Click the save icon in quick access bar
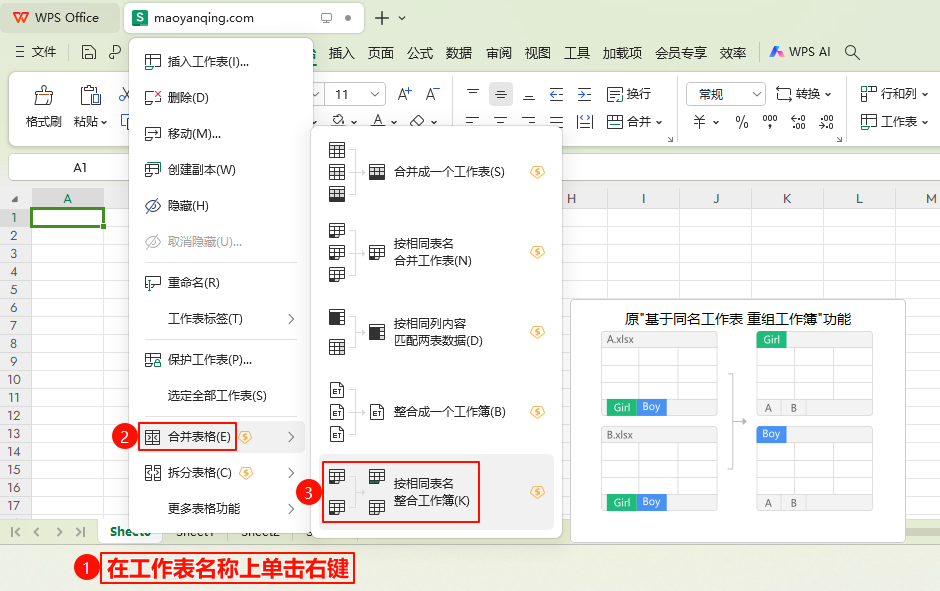Viewport: 940px width, 591px height. click(x=88, y=52)
